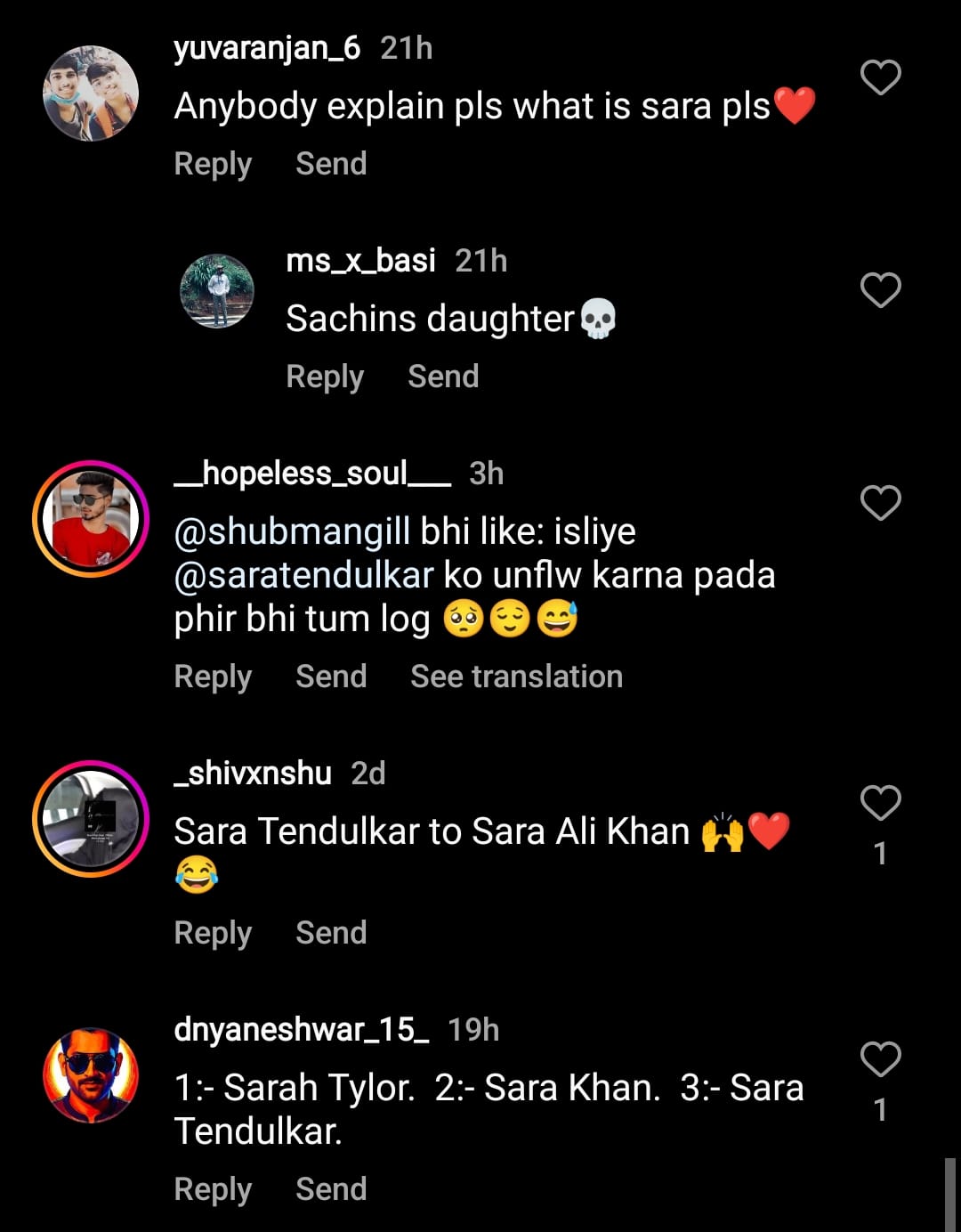Like __hopeless_soul___'s comment
The height and width of the screenshot is (1232, 961).
pyautogui.click(x=880, y=504)
